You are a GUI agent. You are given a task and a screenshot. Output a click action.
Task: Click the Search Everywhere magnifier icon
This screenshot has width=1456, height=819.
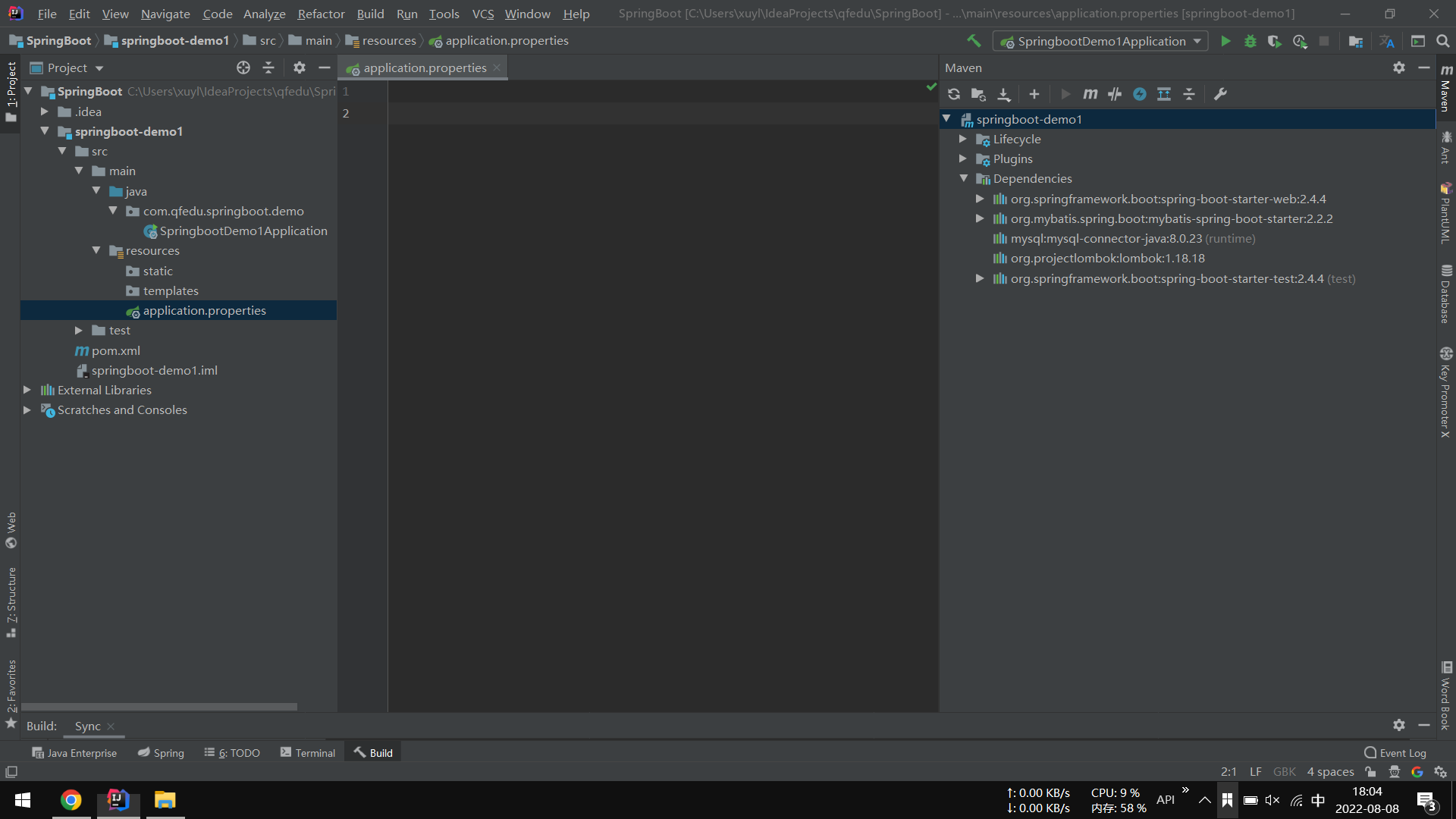tap(1443, 41)
